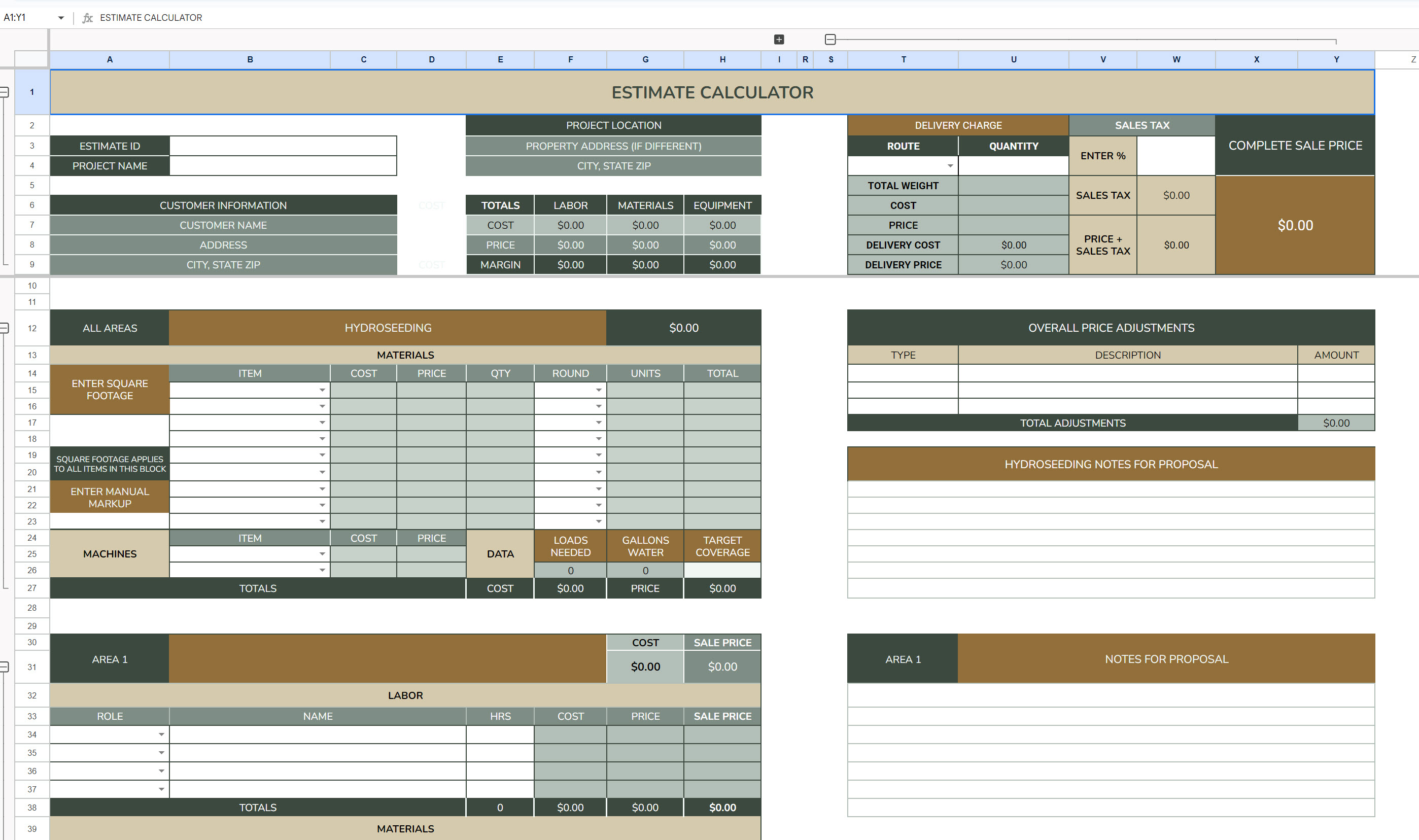Screen dimensions: 1419x840
Task: Open the first ITEM dropdown in row 15
Action: (x=322, y=390)
